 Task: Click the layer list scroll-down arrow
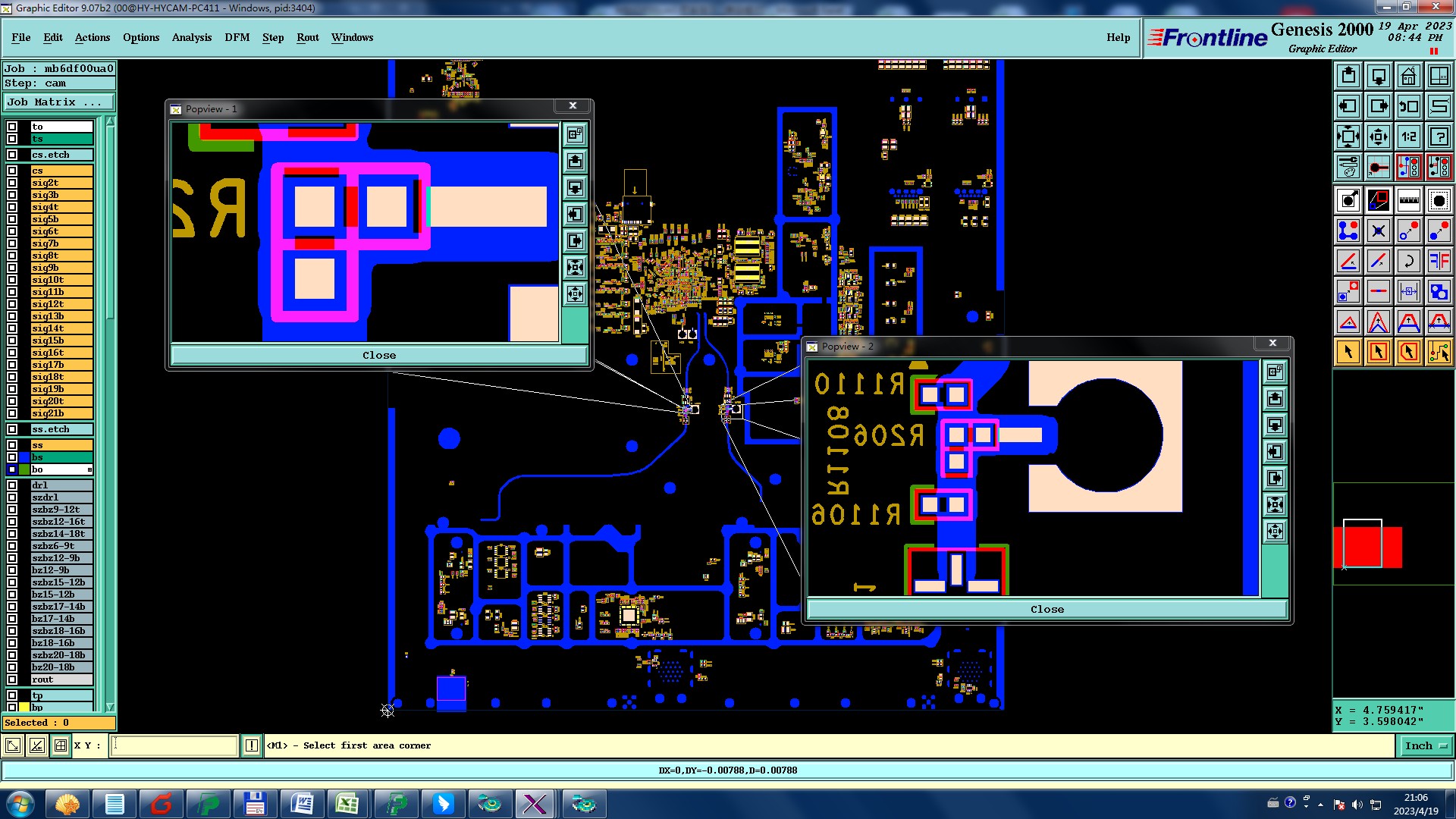click(x=110, y=707)
